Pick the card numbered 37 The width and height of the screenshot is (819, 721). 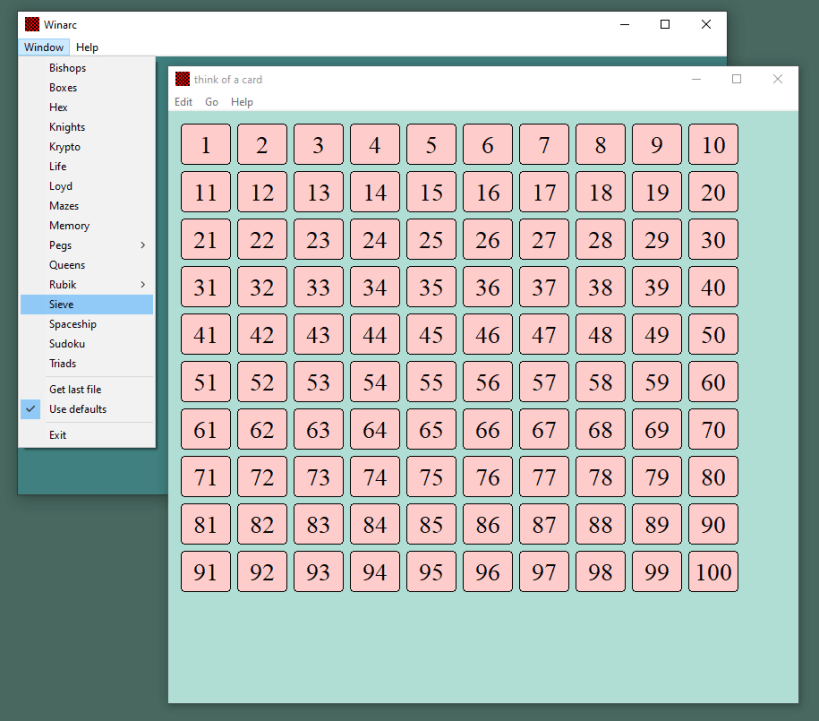544,287
